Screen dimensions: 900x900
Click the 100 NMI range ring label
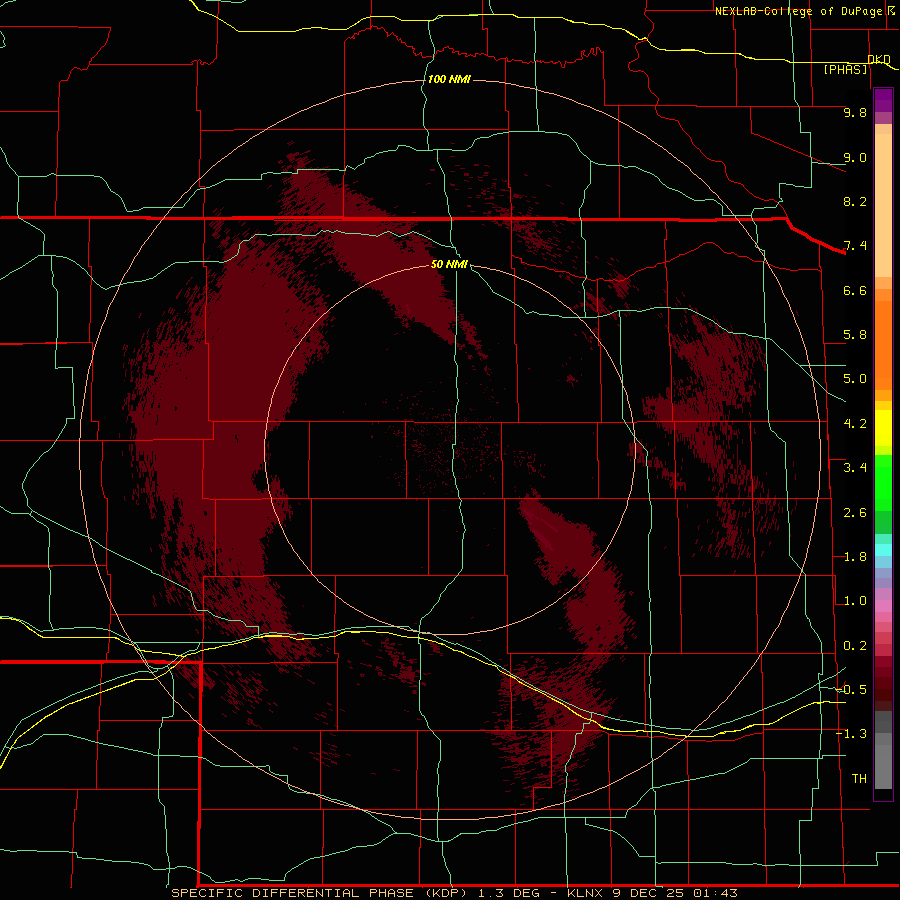(x=449, y=79)
